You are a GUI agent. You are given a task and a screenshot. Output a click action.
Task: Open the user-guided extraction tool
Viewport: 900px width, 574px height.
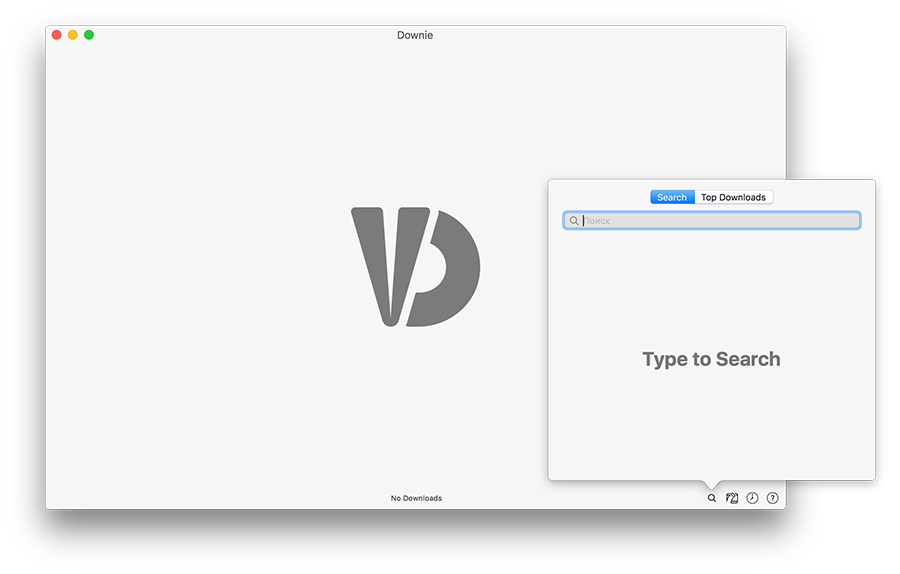(732, 498)
